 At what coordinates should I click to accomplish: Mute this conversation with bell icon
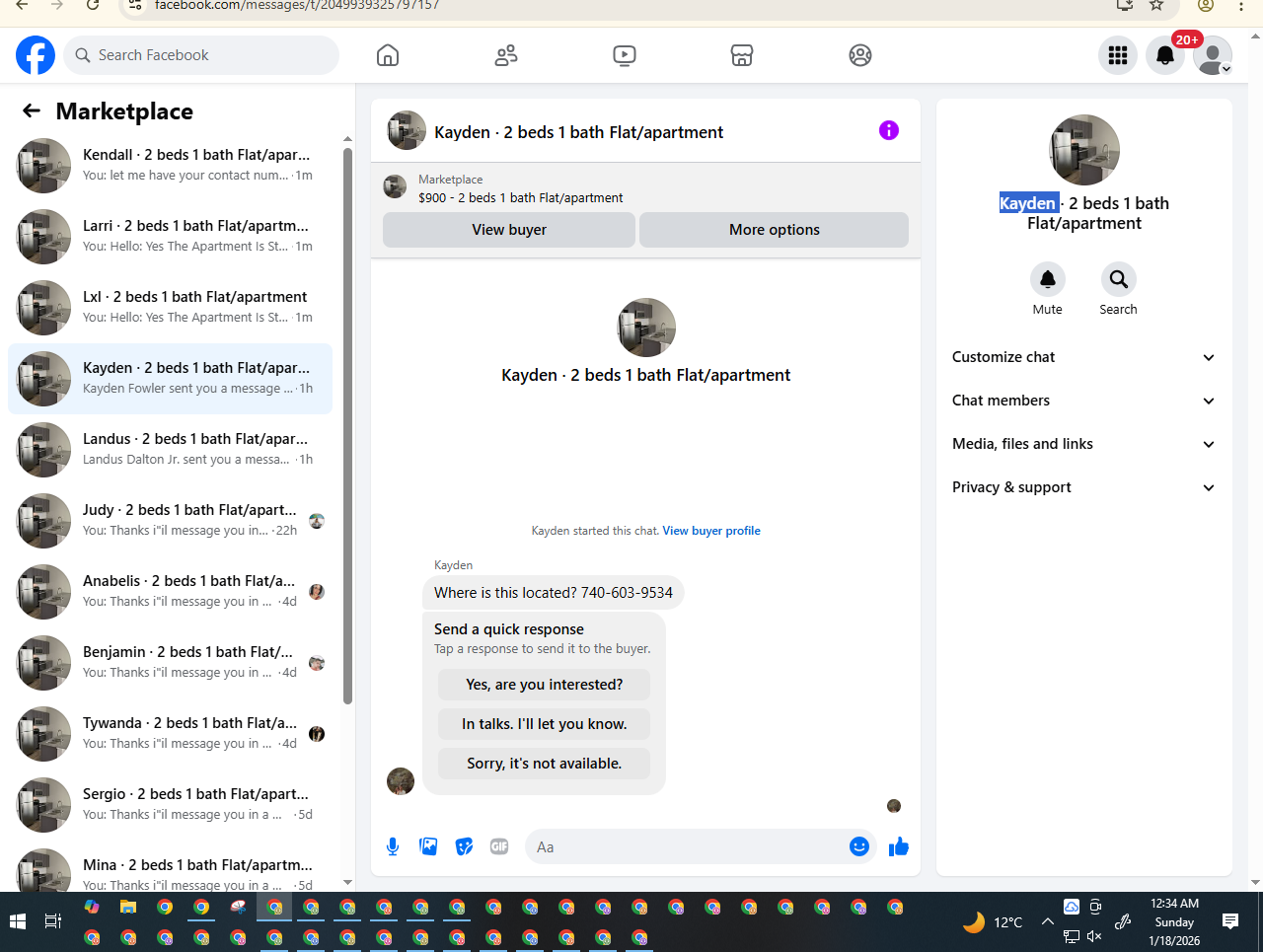(x=1048, y=279)
